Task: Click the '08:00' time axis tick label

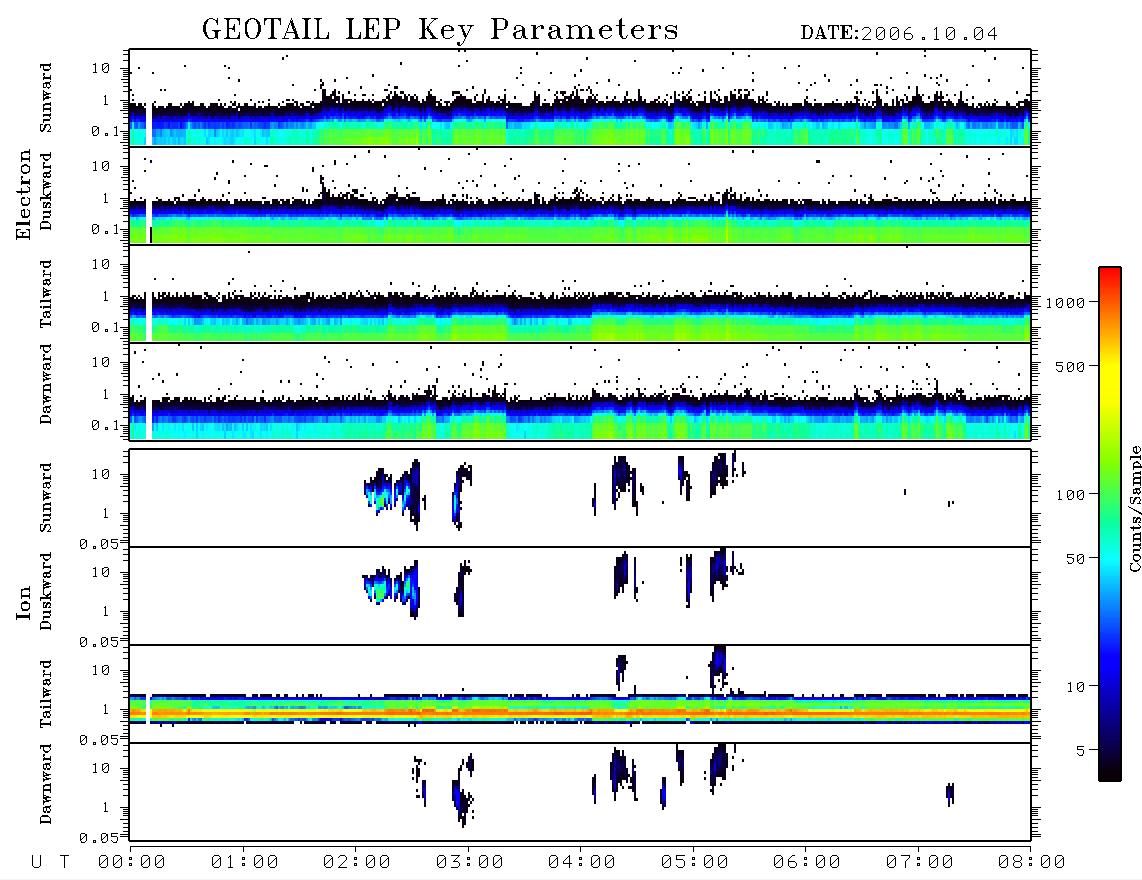Action: click(x=1032, y=863)
